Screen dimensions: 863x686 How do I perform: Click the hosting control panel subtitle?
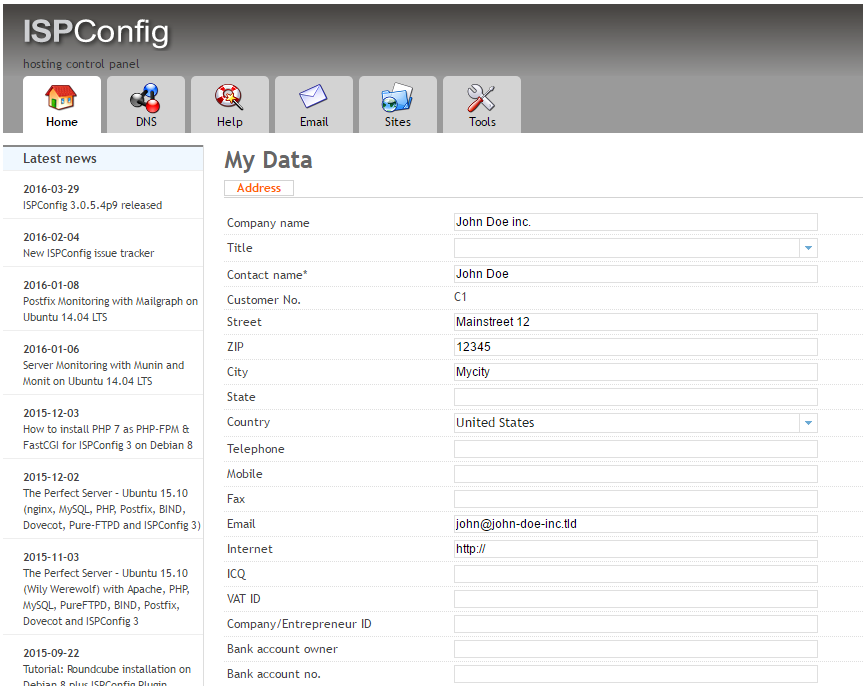coord(81,64)
